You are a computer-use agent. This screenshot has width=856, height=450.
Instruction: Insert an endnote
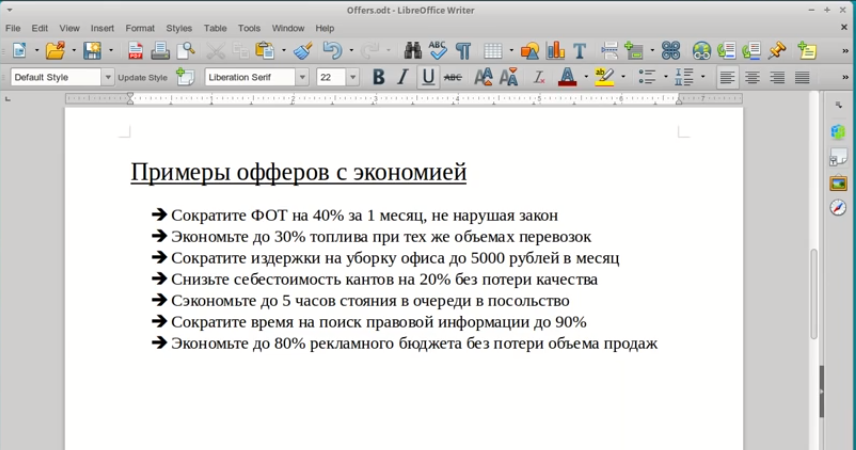click(751, 51)
